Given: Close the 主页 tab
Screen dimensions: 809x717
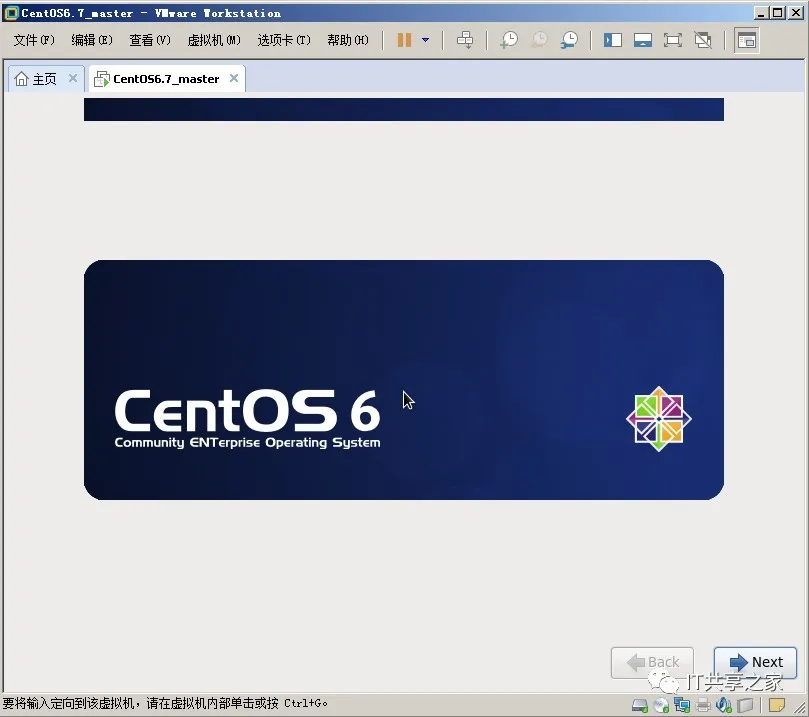Looking at the screenshot, I should pos(73,78).
